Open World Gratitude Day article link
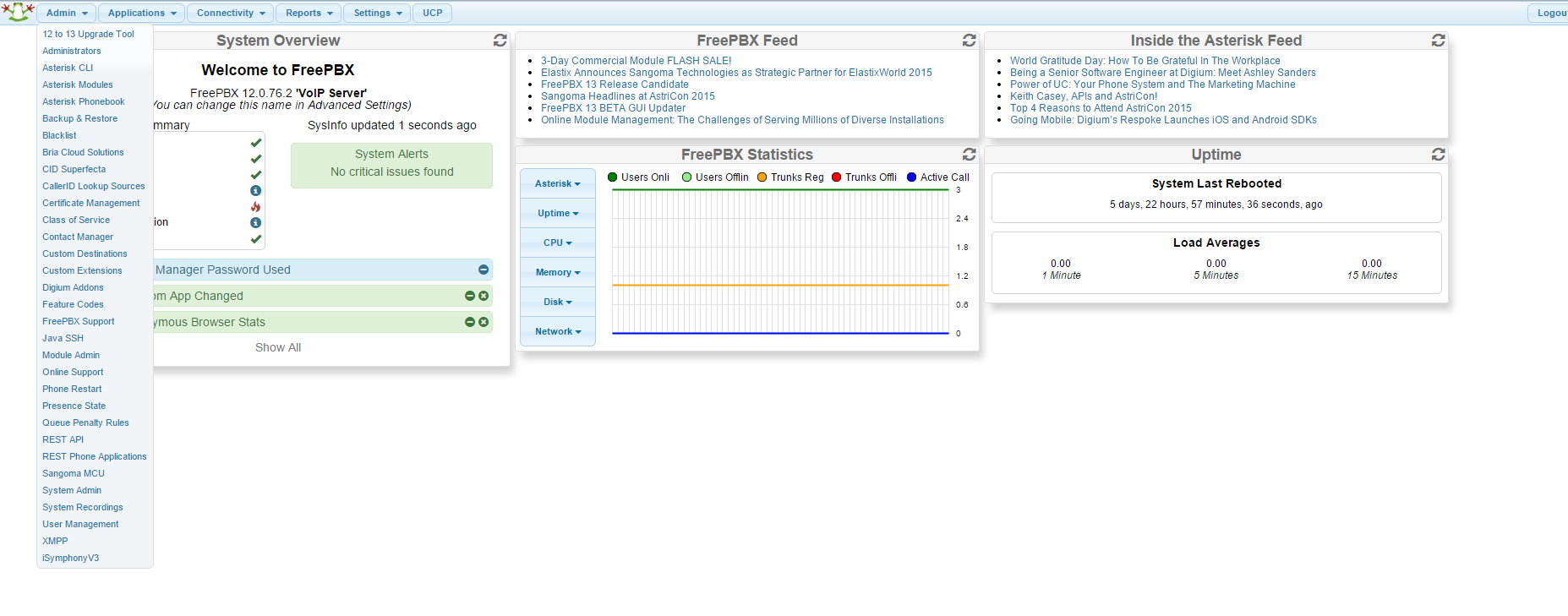1568x616 pixels. click(x=1145, y=61)
